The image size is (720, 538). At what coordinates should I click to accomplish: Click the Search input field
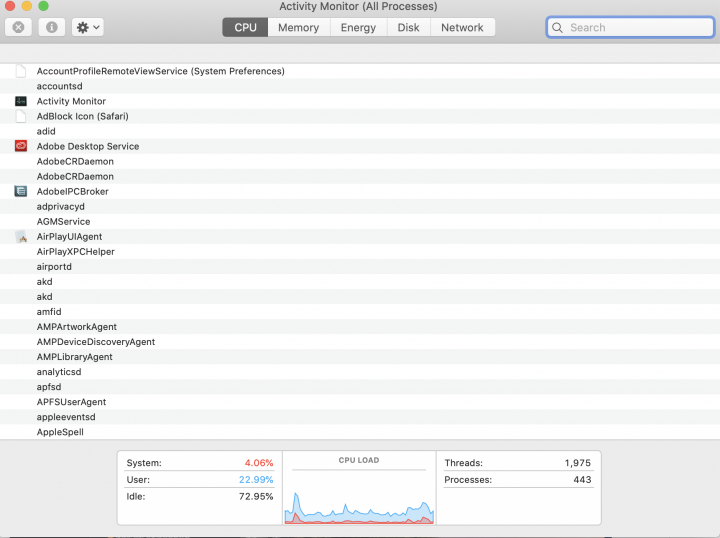pyautogui.click(x=630, y=28)
